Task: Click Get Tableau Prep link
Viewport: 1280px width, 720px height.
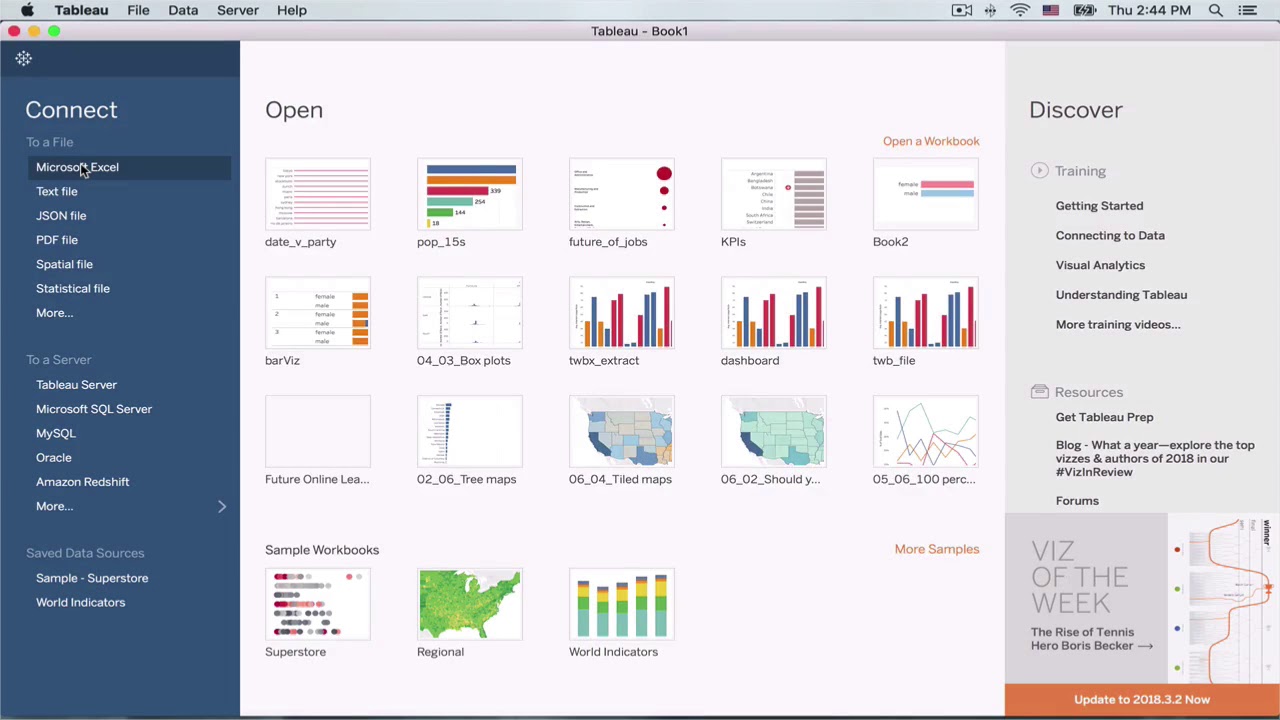Action: [x=1104, y=417]
